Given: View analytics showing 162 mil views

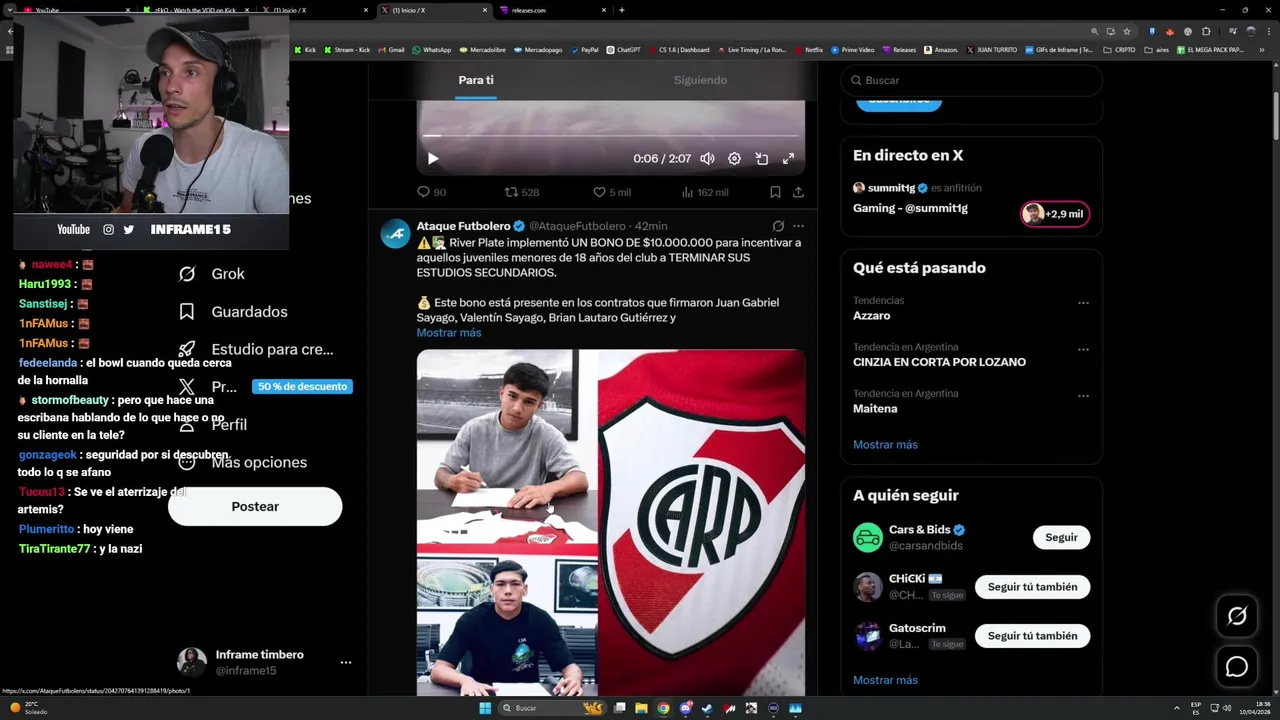Looking at the screenshot, I should click(x=704, y=192).
